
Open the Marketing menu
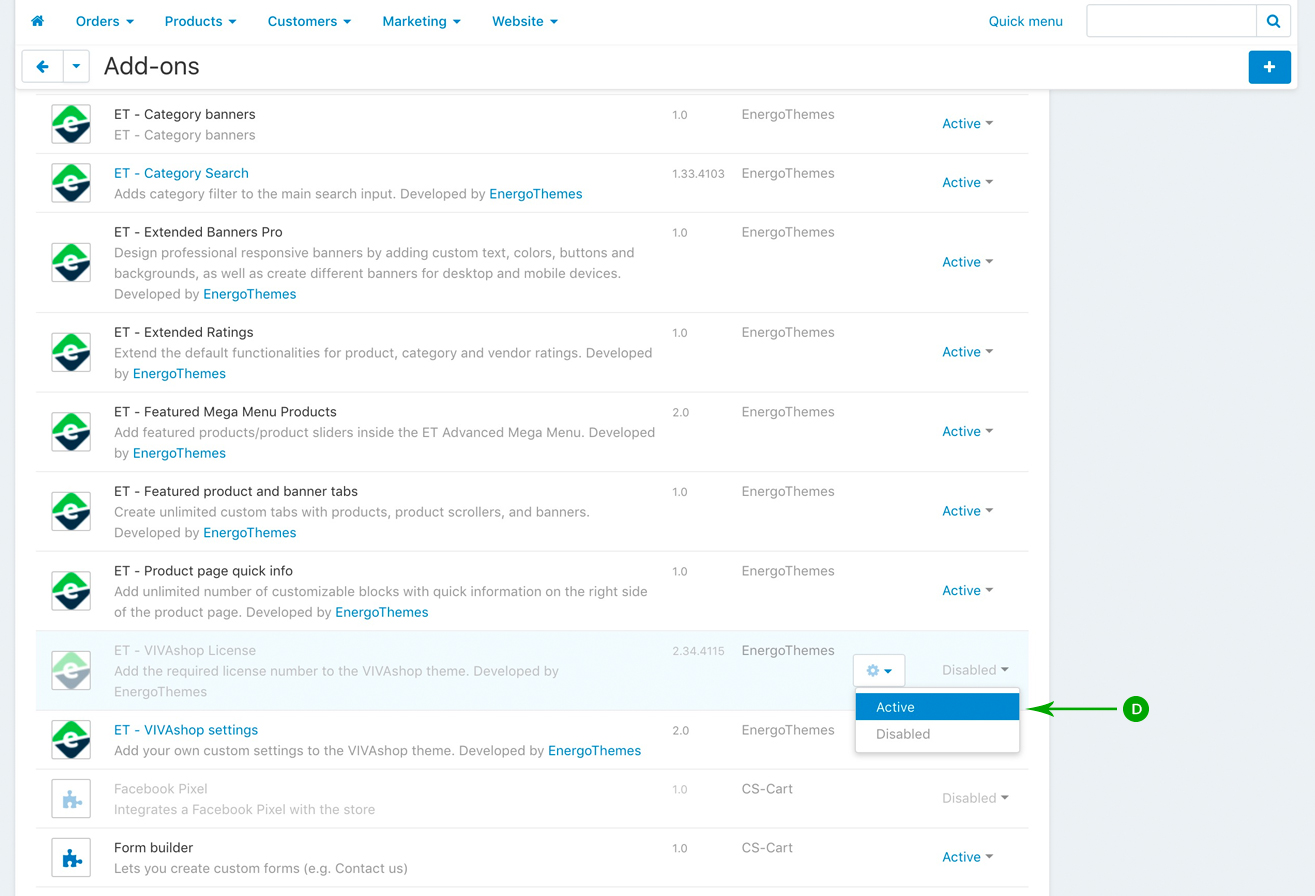tap(421, 21)
